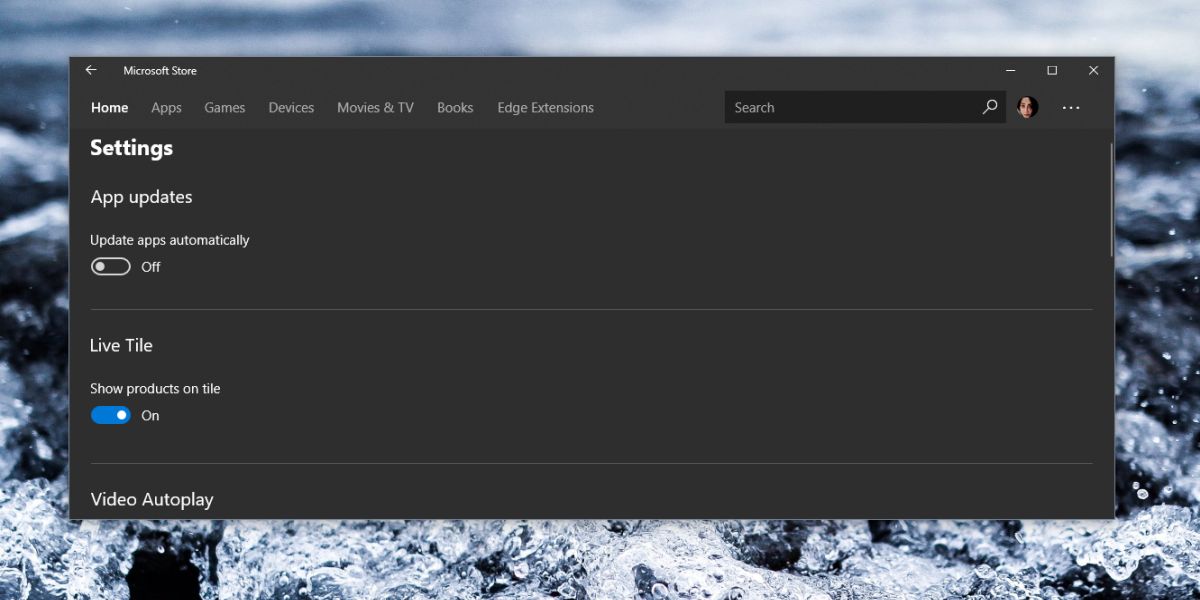Navigate to the Books tab

coord(455,108)
